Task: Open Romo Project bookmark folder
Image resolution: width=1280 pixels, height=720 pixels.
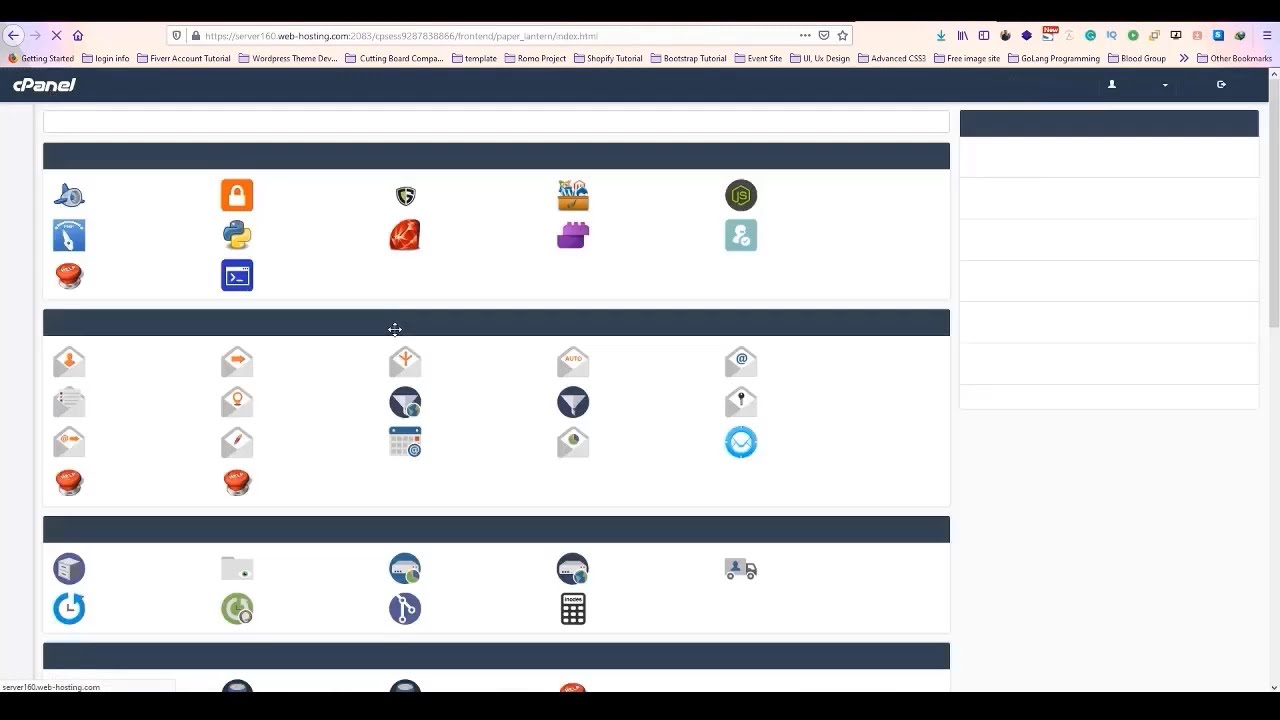Action: coord(535,58)
